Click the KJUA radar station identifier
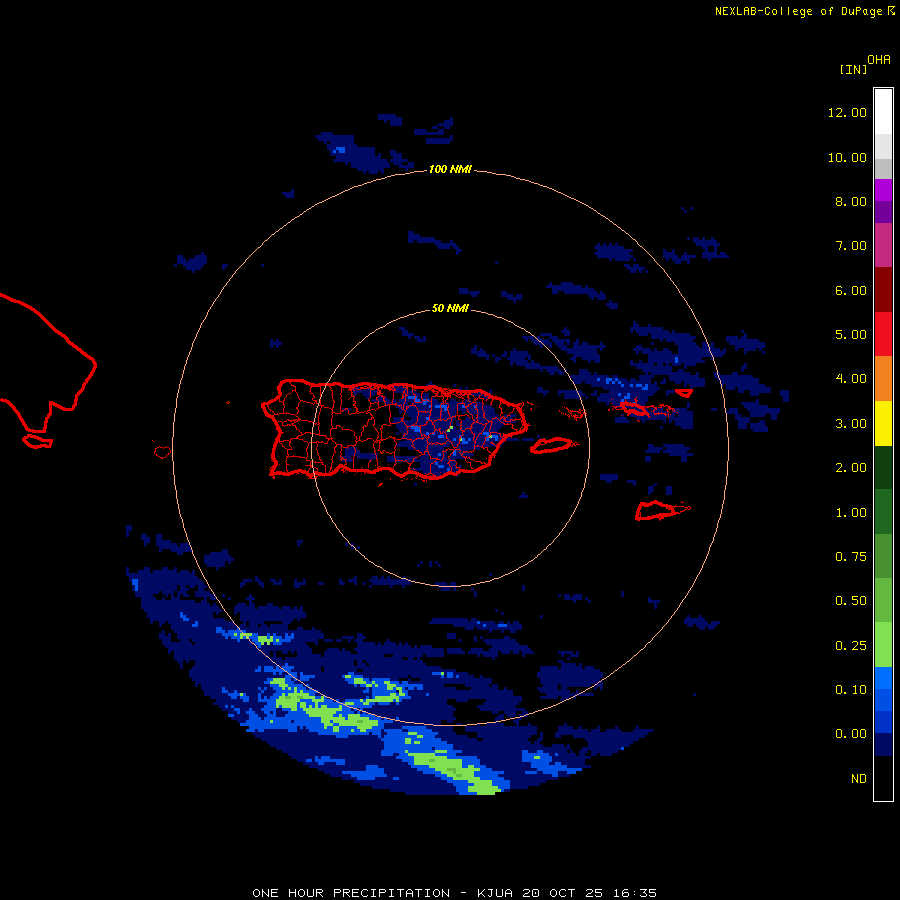 coord(495,893)
